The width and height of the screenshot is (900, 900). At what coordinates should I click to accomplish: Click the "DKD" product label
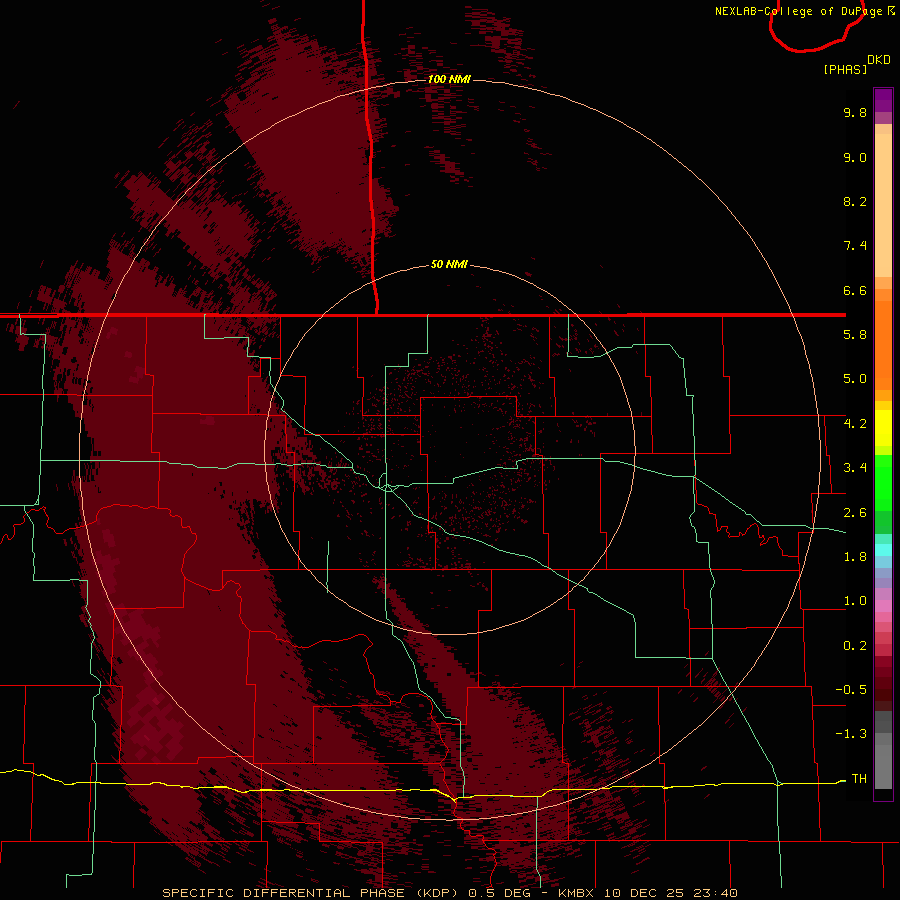pyautogui.click(x=879, y=60)
